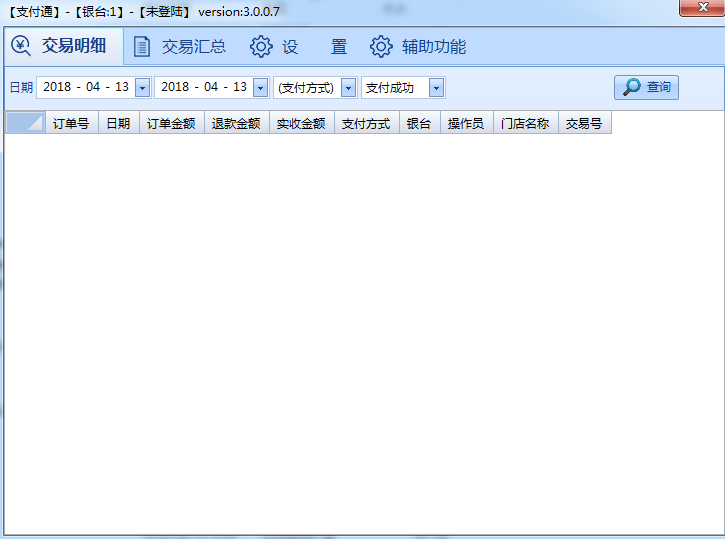Screen dimensions: 725x539
Task: Expand the start date picker dropdown
Action: click(142, 88)
